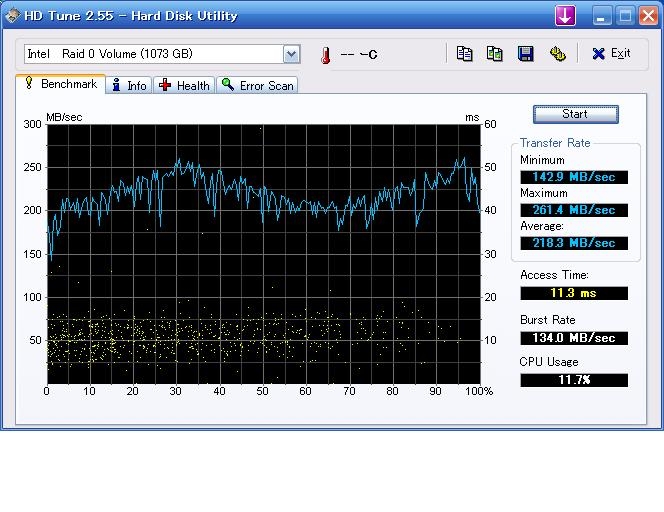Click the Access Time 11.3 ms value
The width and height of the screenshot is (664, 512).
click(x=574, y=293)
